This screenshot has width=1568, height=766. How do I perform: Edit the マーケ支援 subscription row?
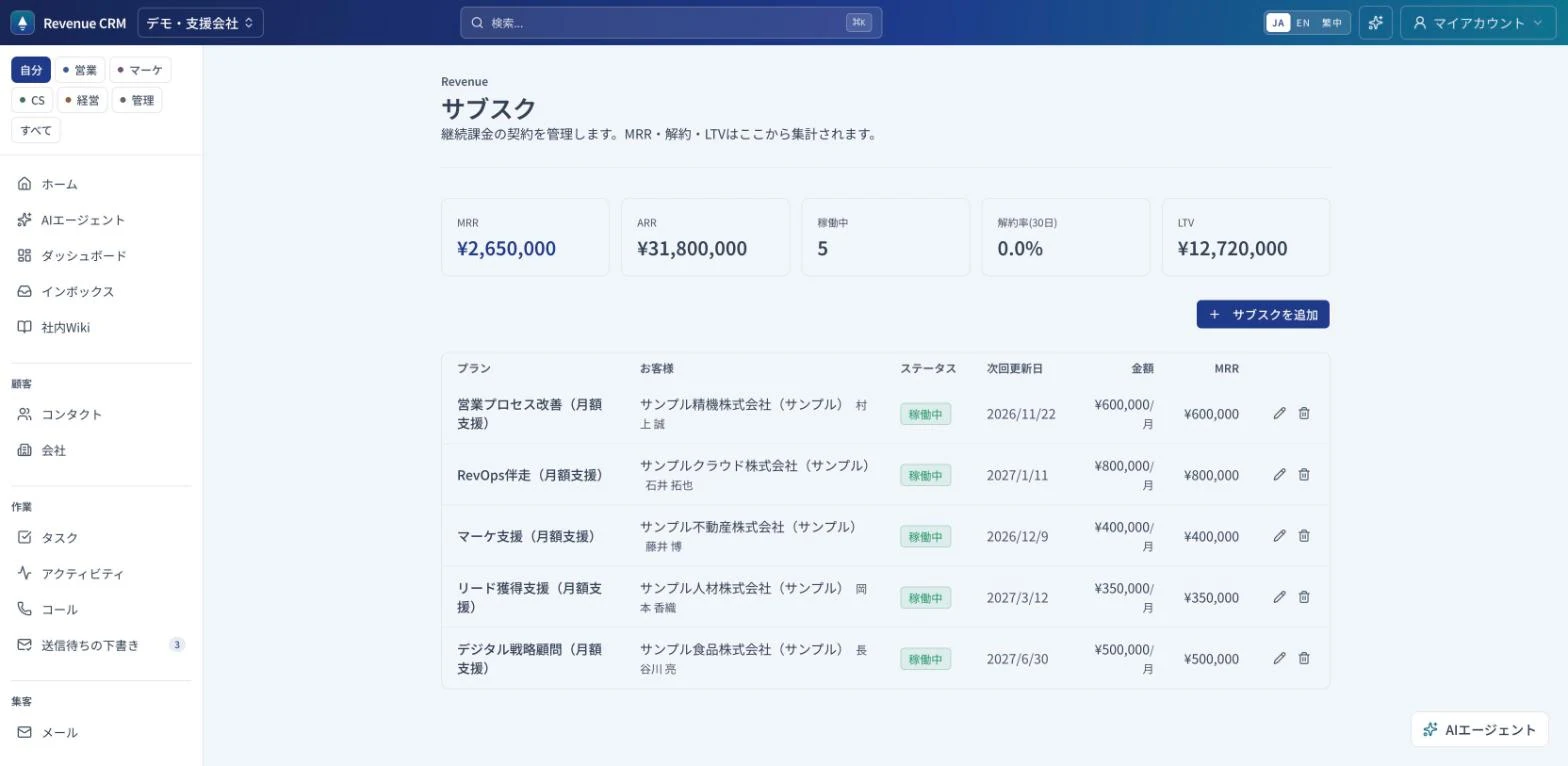tap(1279, 535)
